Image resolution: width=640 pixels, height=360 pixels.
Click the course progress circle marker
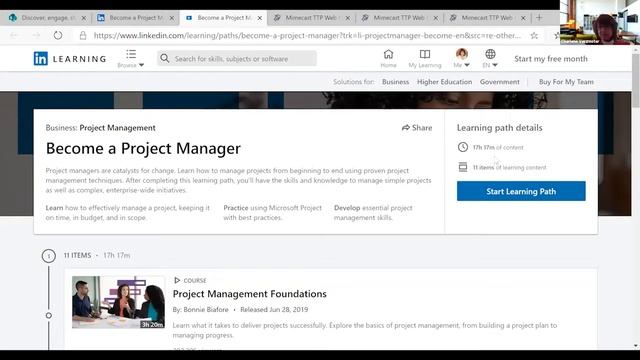click(49, 316)
